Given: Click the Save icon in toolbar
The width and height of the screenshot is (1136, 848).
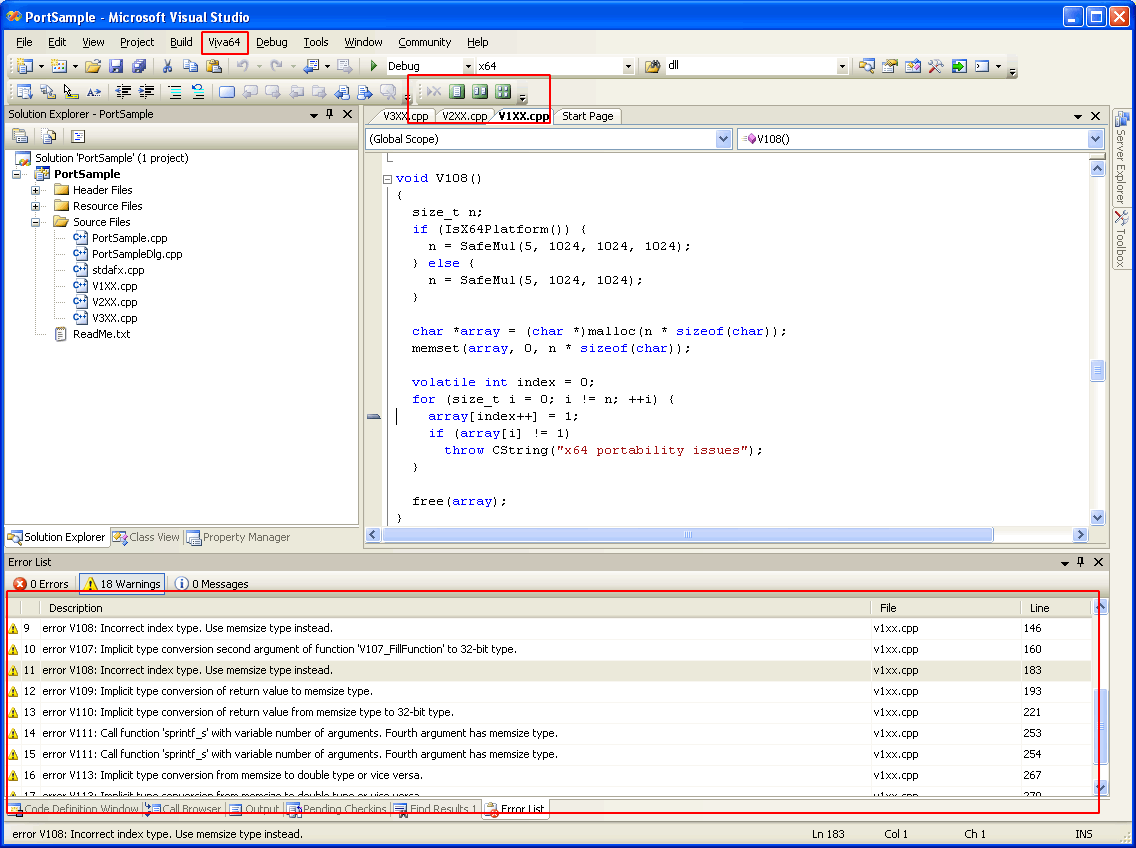Looking at the screenshot, I should (x=116, y=67).
